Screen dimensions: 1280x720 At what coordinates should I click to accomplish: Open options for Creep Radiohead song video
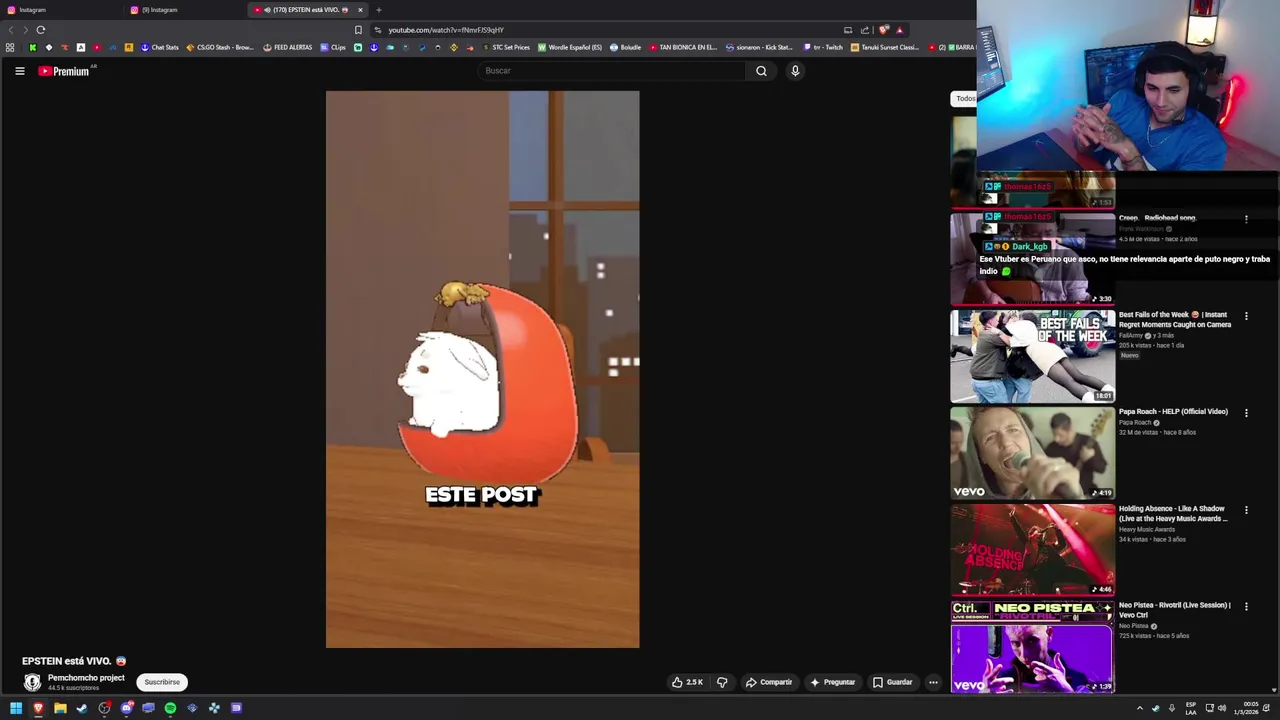pos(1246,219)
